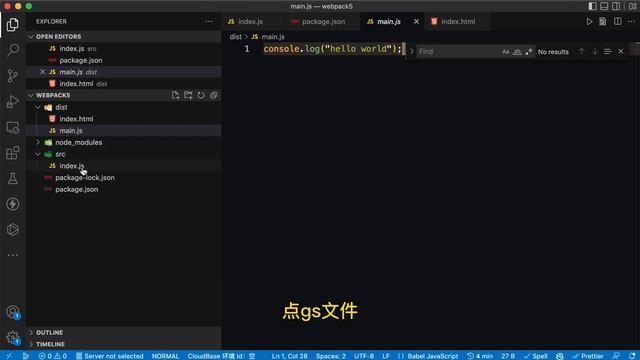Screen dimensions: 640x360
Task: Open Explorer views and more actions menu
Action: 209,21
